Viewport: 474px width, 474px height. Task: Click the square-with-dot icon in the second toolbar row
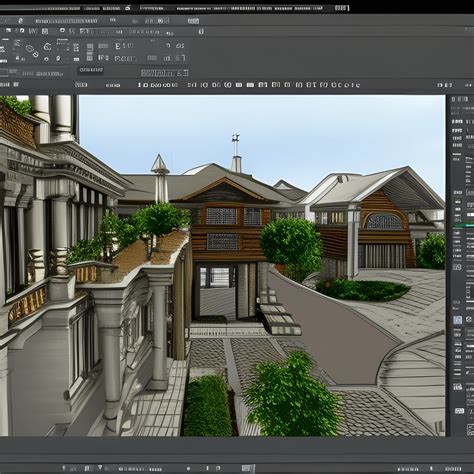click(x=62, y=31)
